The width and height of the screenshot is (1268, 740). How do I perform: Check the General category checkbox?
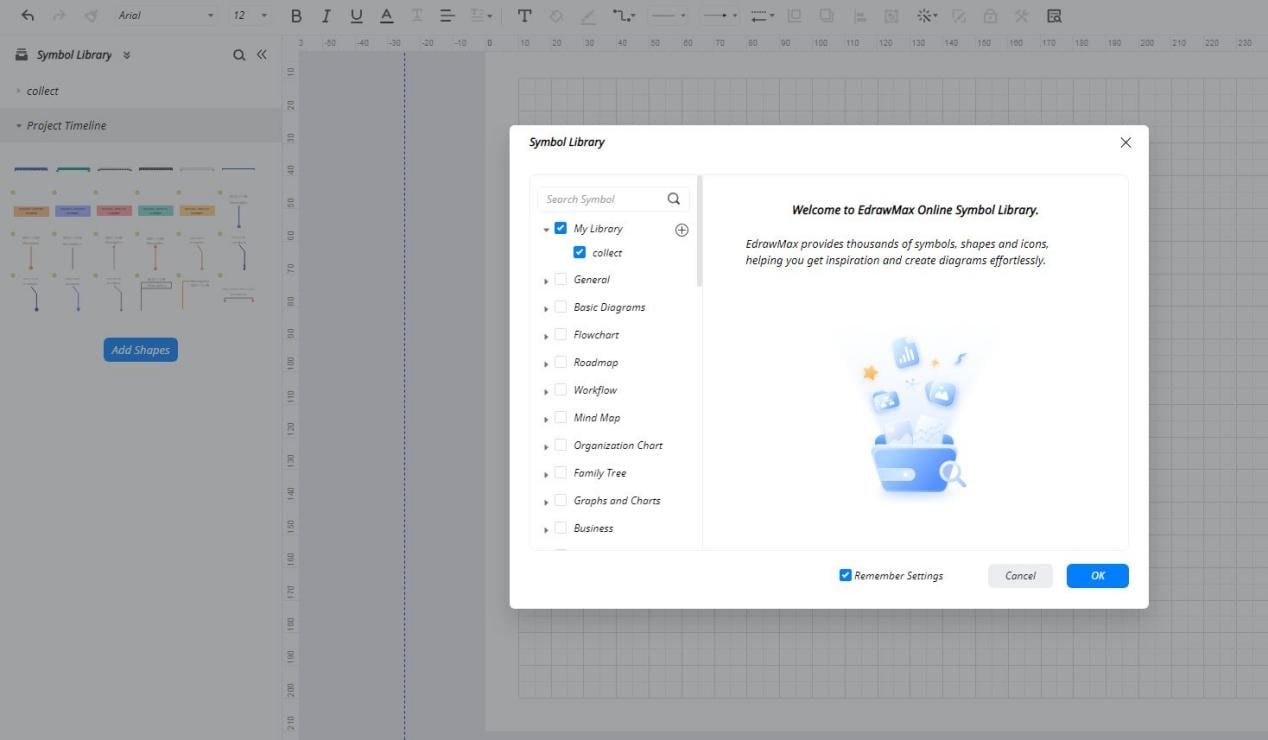(x=560, y=279)
